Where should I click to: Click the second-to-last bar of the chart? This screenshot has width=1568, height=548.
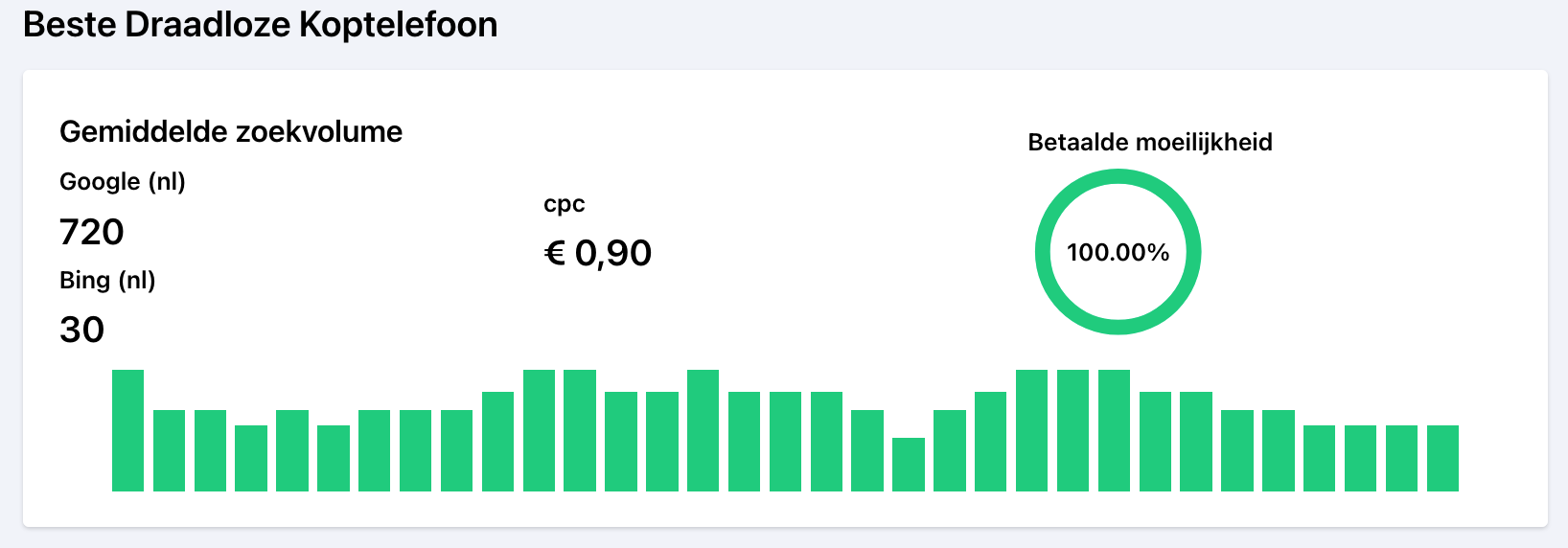(x=1401, y=458)
